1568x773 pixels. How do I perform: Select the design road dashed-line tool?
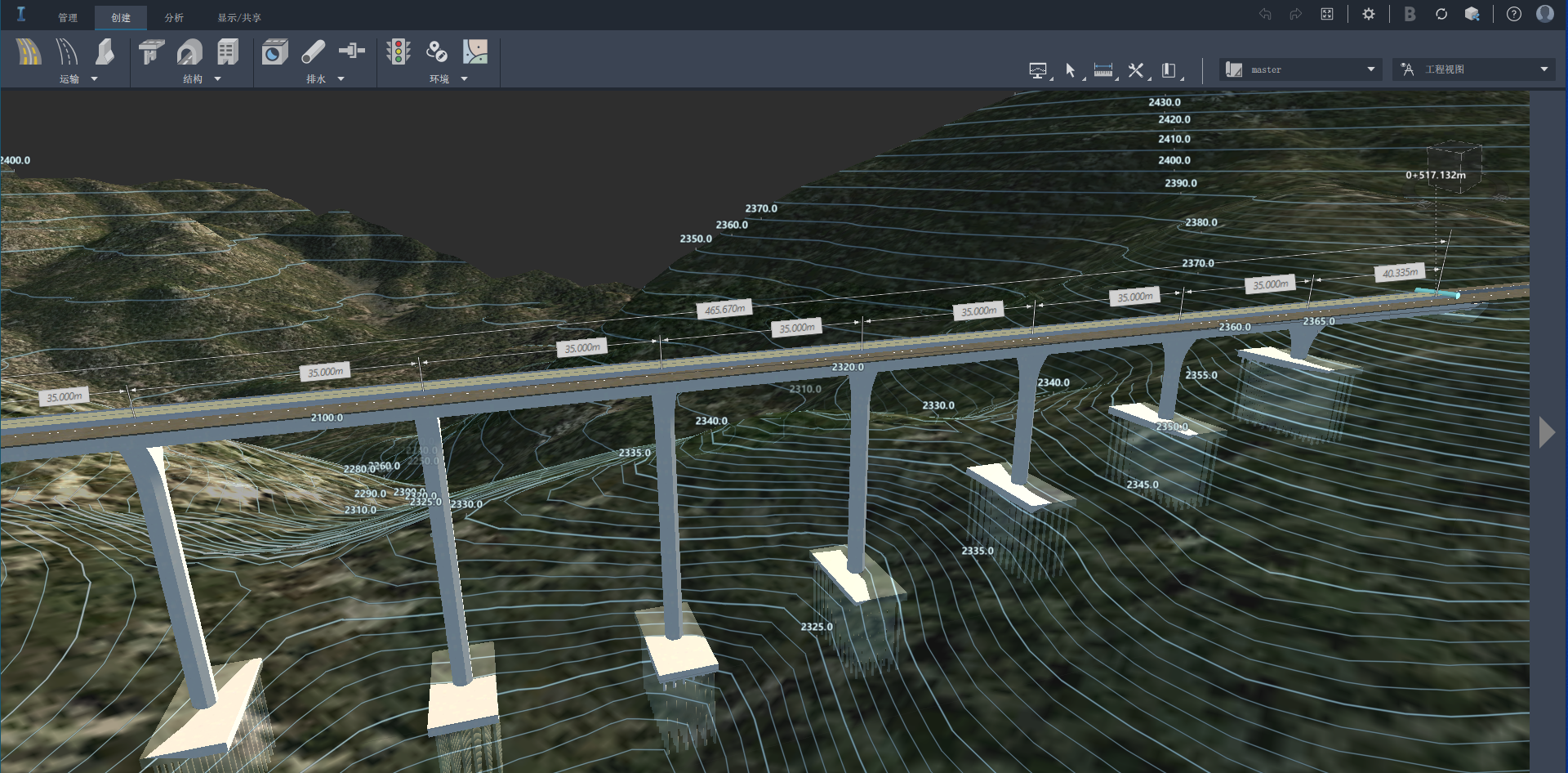pos(67,52)
